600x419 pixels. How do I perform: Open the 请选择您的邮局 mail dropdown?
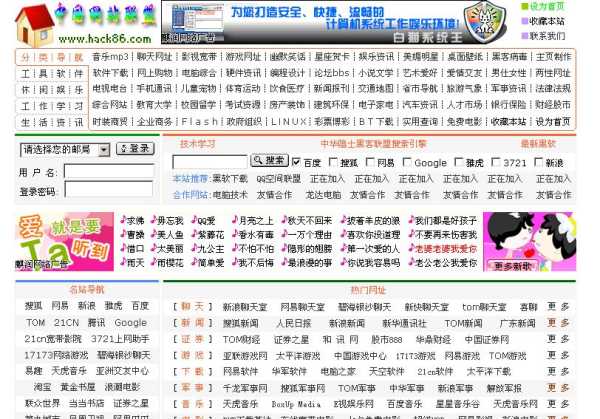pos(65,149)
